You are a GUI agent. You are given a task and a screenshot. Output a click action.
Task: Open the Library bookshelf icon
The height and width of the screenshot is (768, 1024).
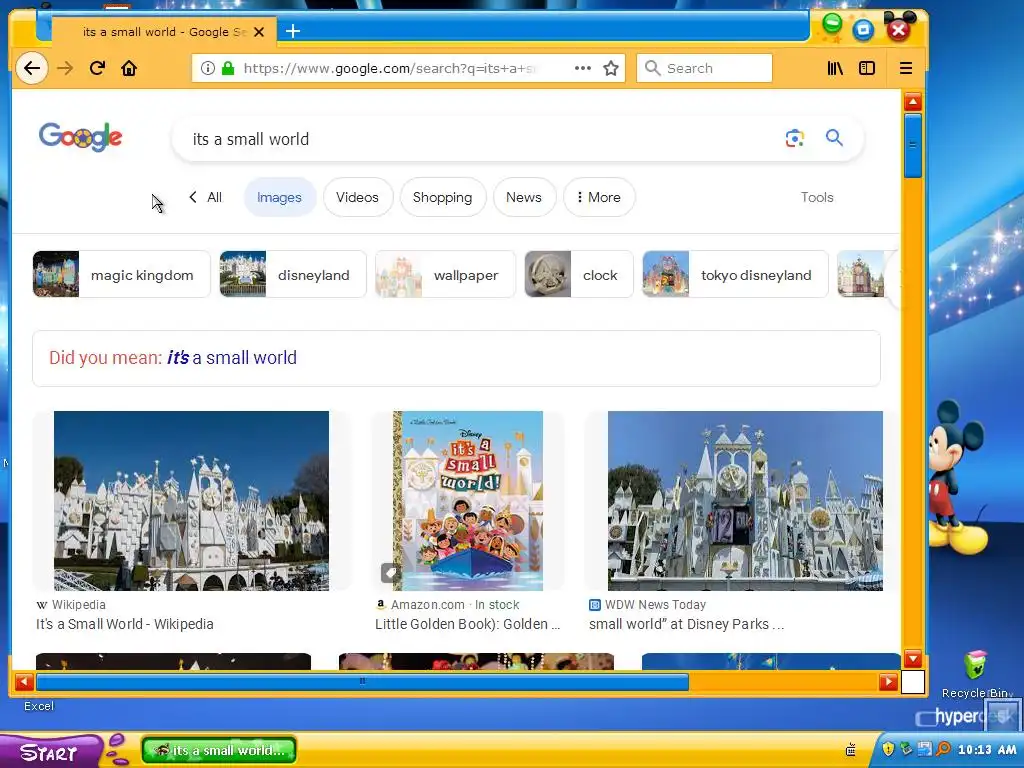835,68
